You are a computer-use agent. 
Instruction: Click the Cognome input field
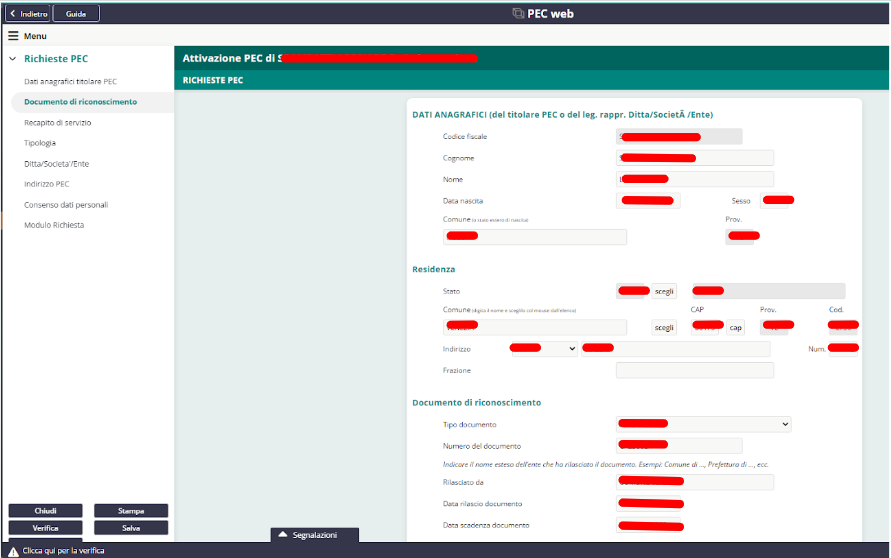coord(695,158)
